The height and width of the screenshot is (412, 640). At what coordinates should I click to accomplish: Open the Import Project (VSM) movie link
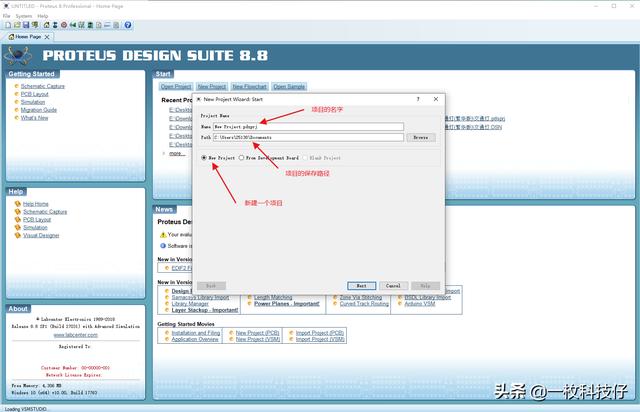[320, 339]
